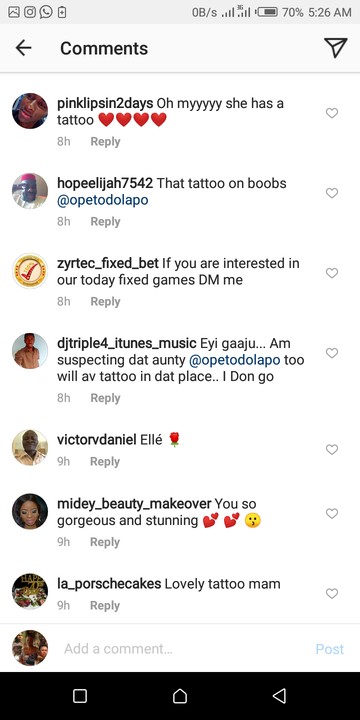Focus the Add a comment field

coord(184,648)
